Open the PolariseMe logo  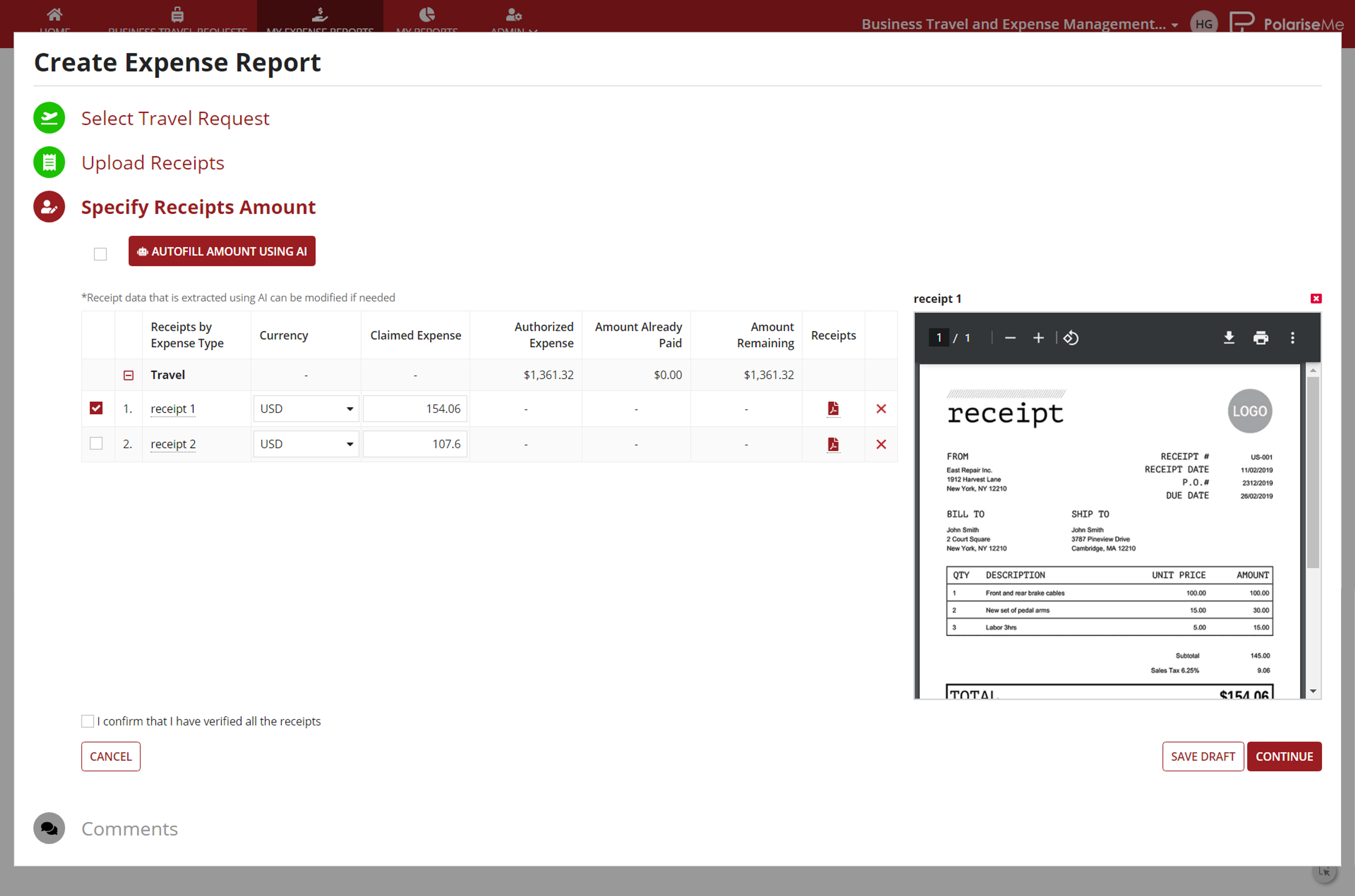tap(1287, 23)
